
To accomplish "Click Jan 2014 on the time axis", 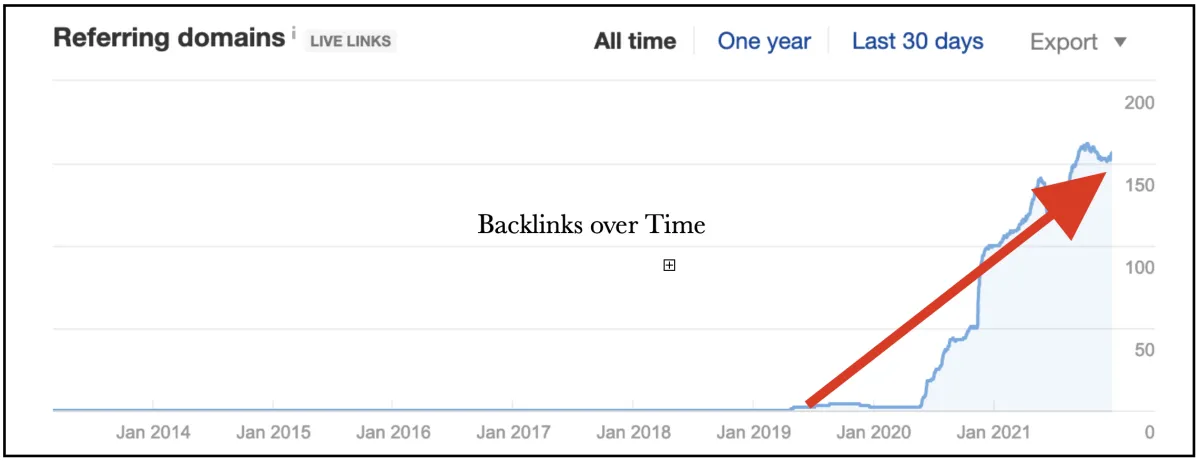I will [153, 433].
